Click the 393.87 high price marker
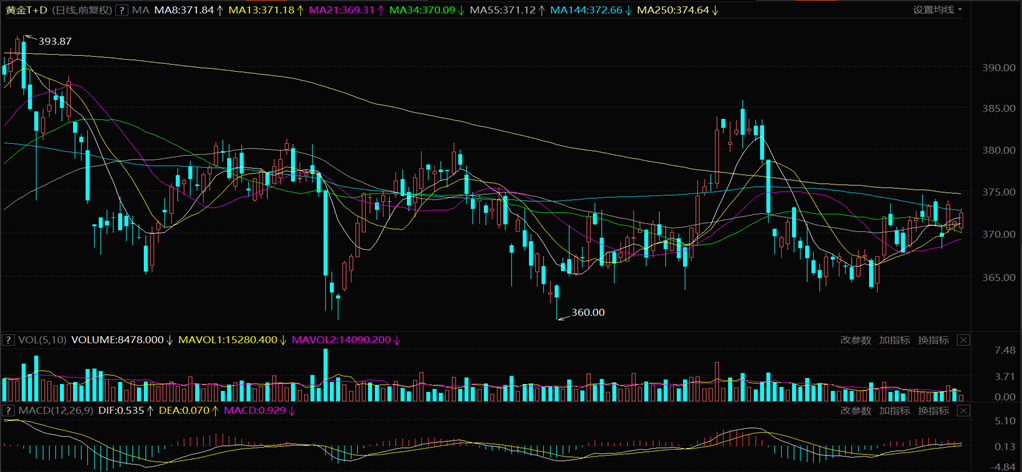 click(x=55, y=41)
